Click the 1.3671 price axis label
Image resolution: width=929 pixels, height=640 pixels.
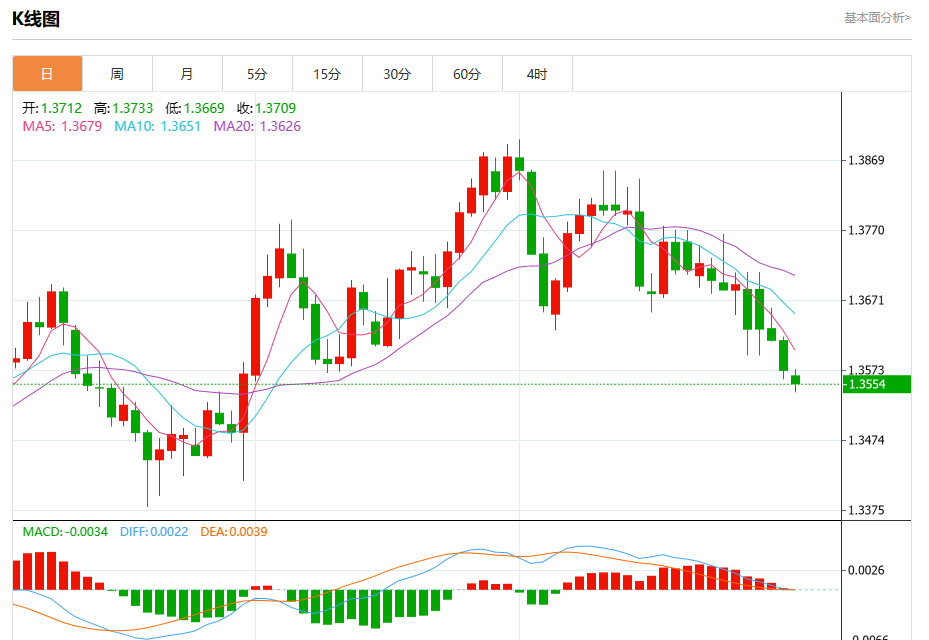point(866,300)
